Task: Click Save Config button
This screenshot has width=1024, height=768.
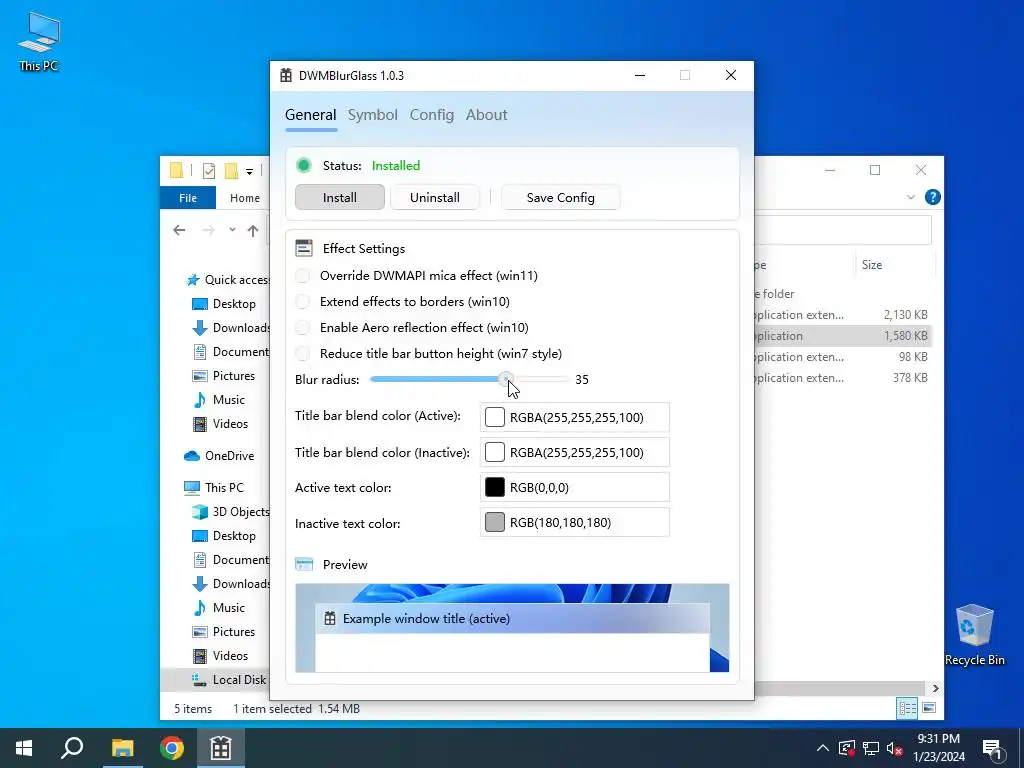Action: point(560,197)
